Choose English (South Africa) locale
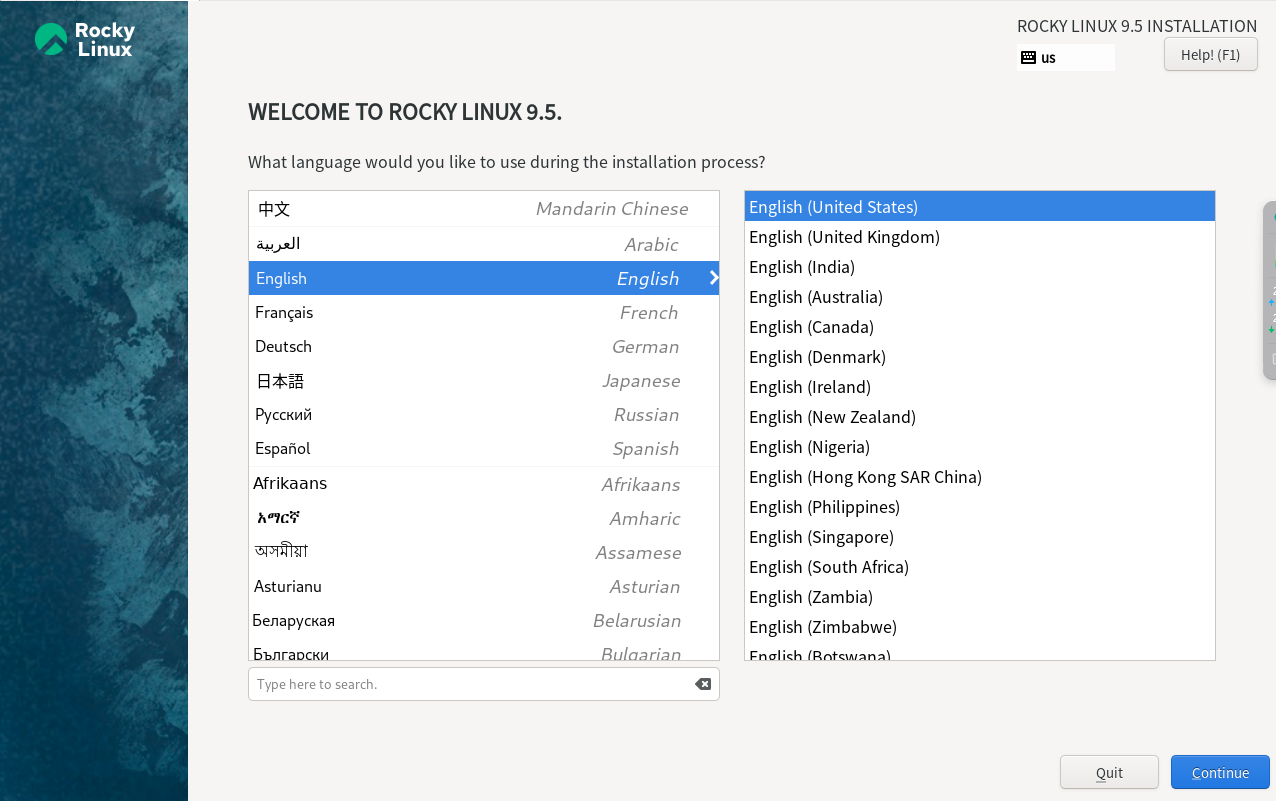 980,567
